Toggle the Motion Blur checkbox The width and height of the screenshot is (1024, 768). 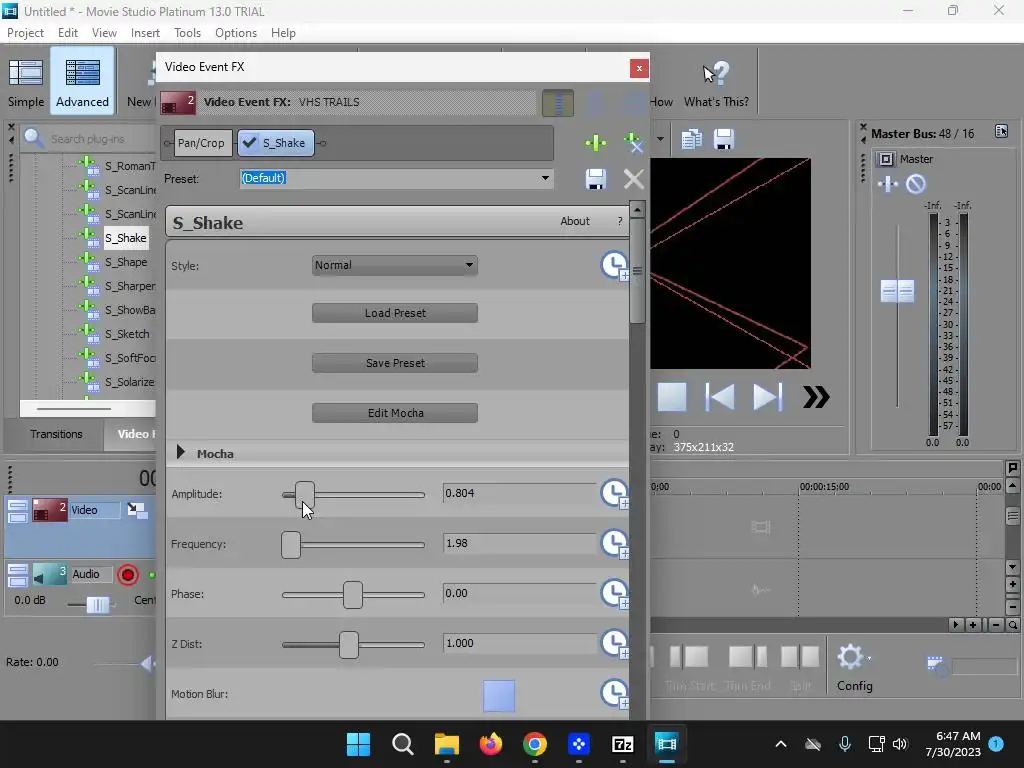click(x=499, y=696)
